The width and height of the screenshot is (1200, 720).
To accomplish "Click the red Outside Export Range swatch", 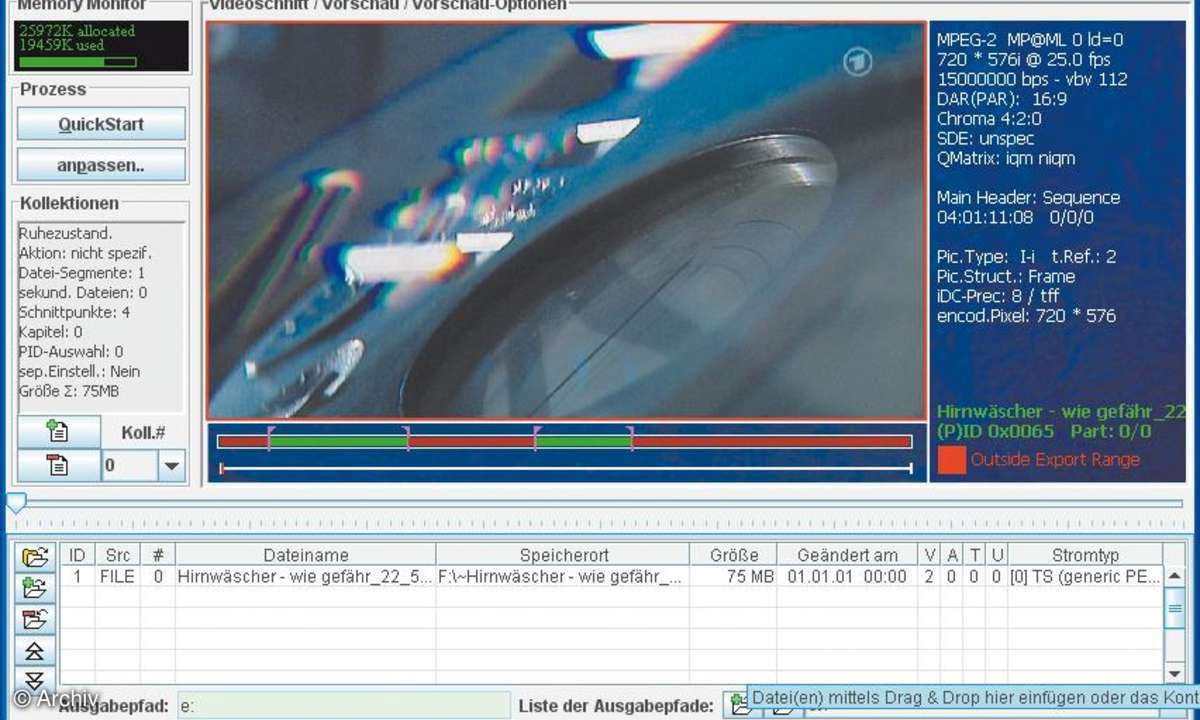I will (x=952, y=459).
